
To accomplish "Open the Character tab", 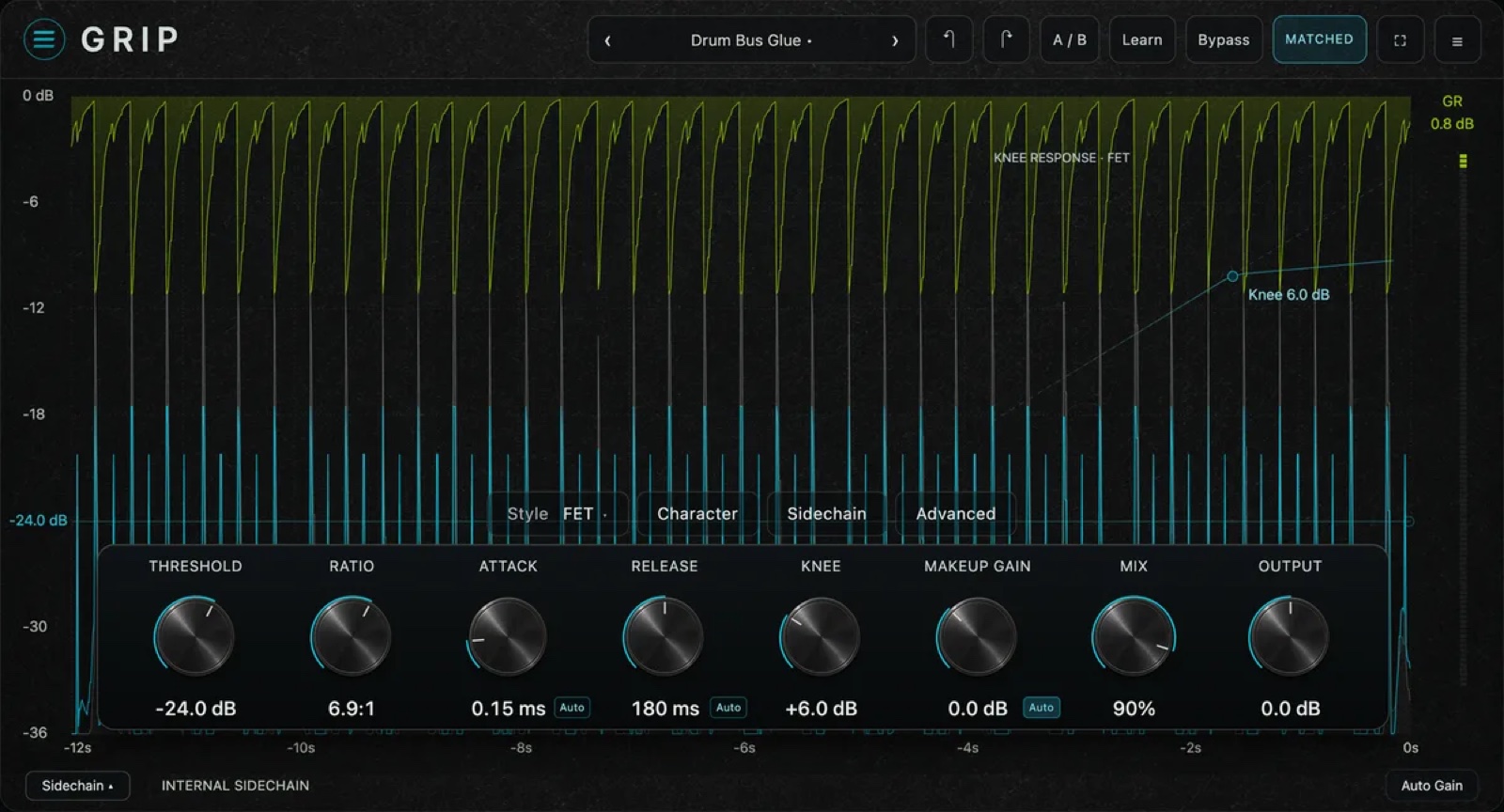I will [697, 514].
